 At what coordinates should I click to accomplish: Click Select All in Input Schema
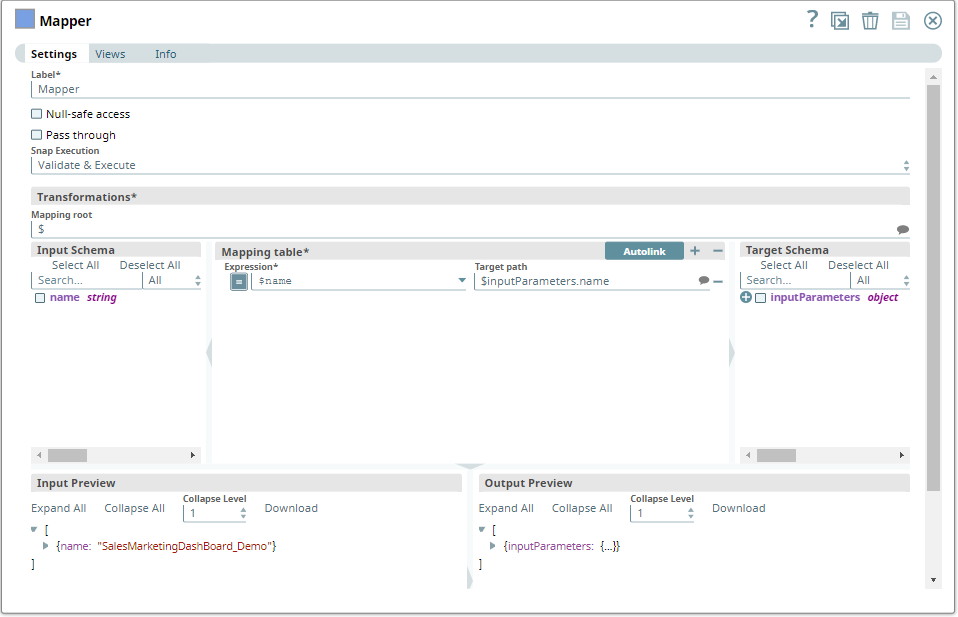pos(76,265)
